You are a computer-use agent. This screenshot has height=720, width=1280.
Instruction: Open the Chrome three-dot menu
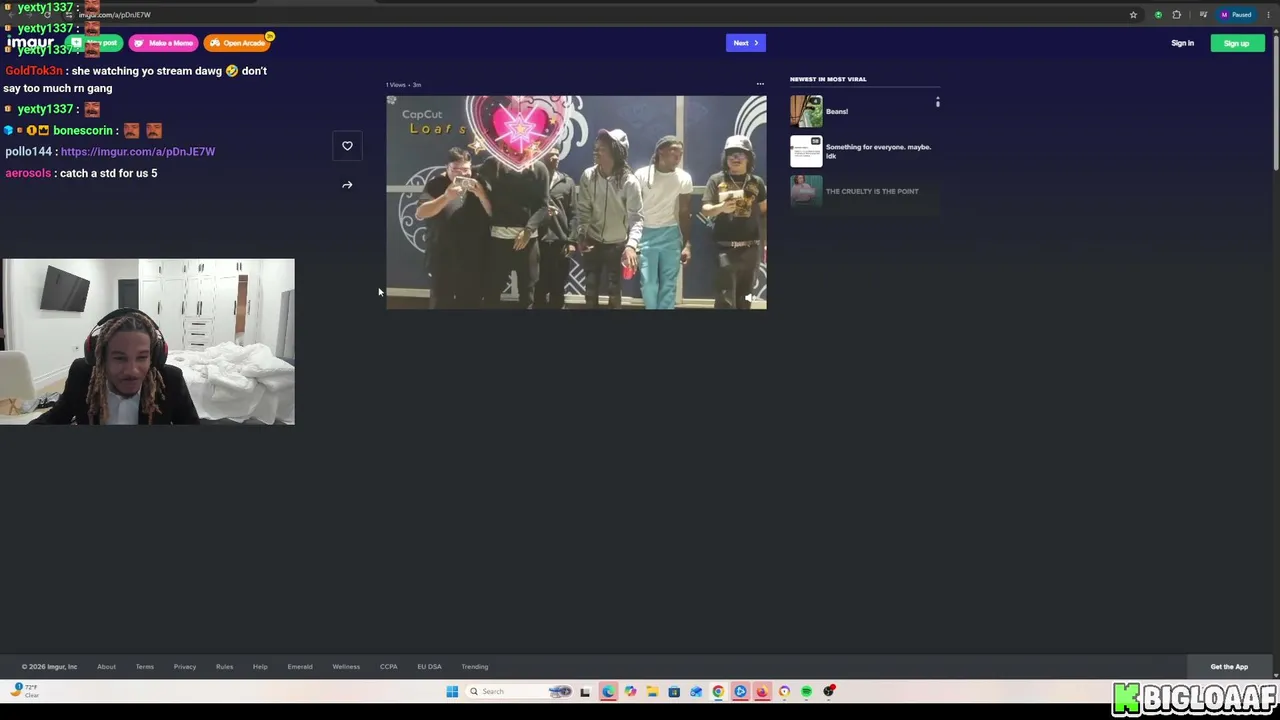(1267, 15)
